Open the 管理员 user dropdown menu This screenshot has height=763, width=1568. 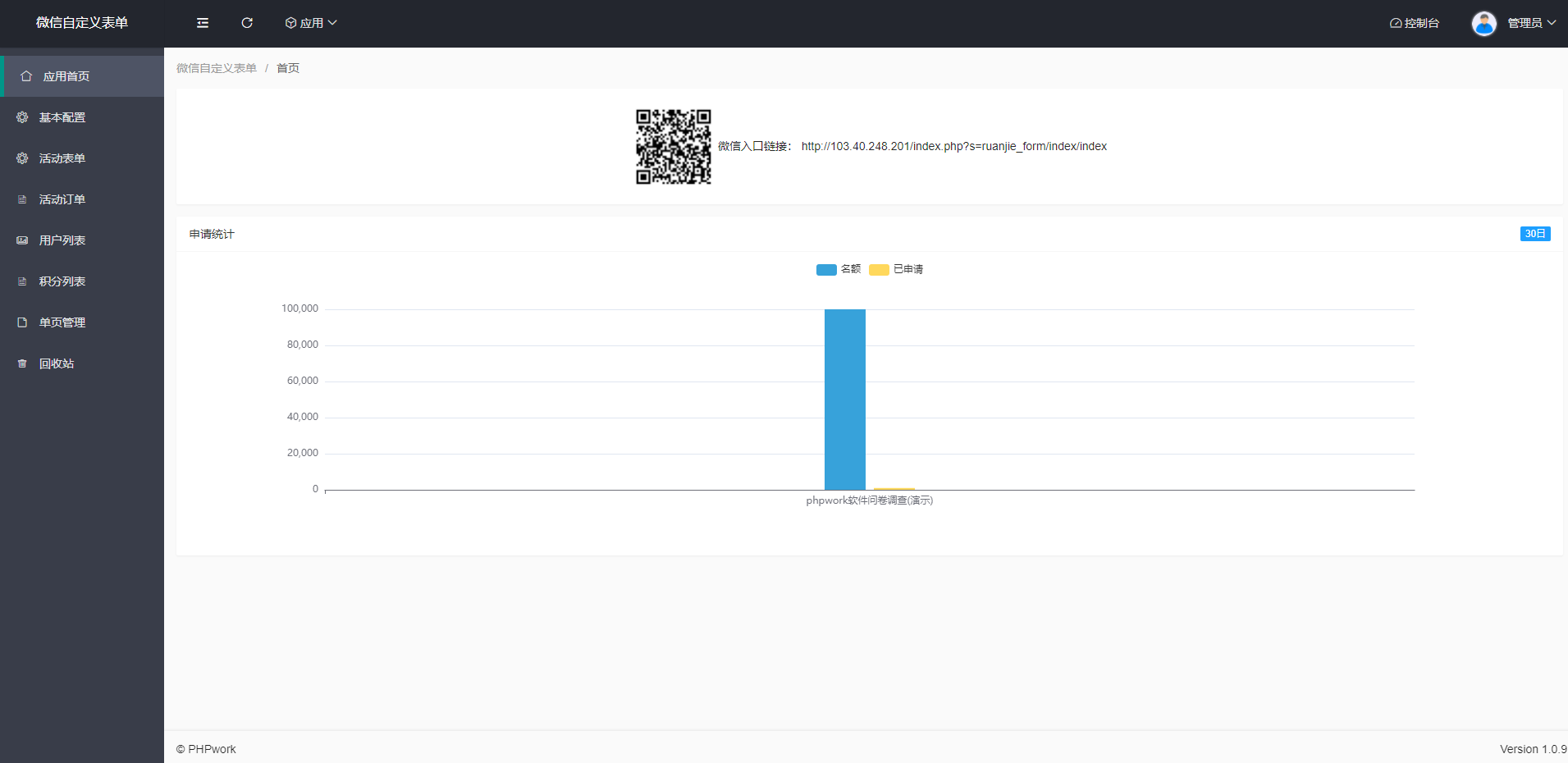tap(1531, 23)
